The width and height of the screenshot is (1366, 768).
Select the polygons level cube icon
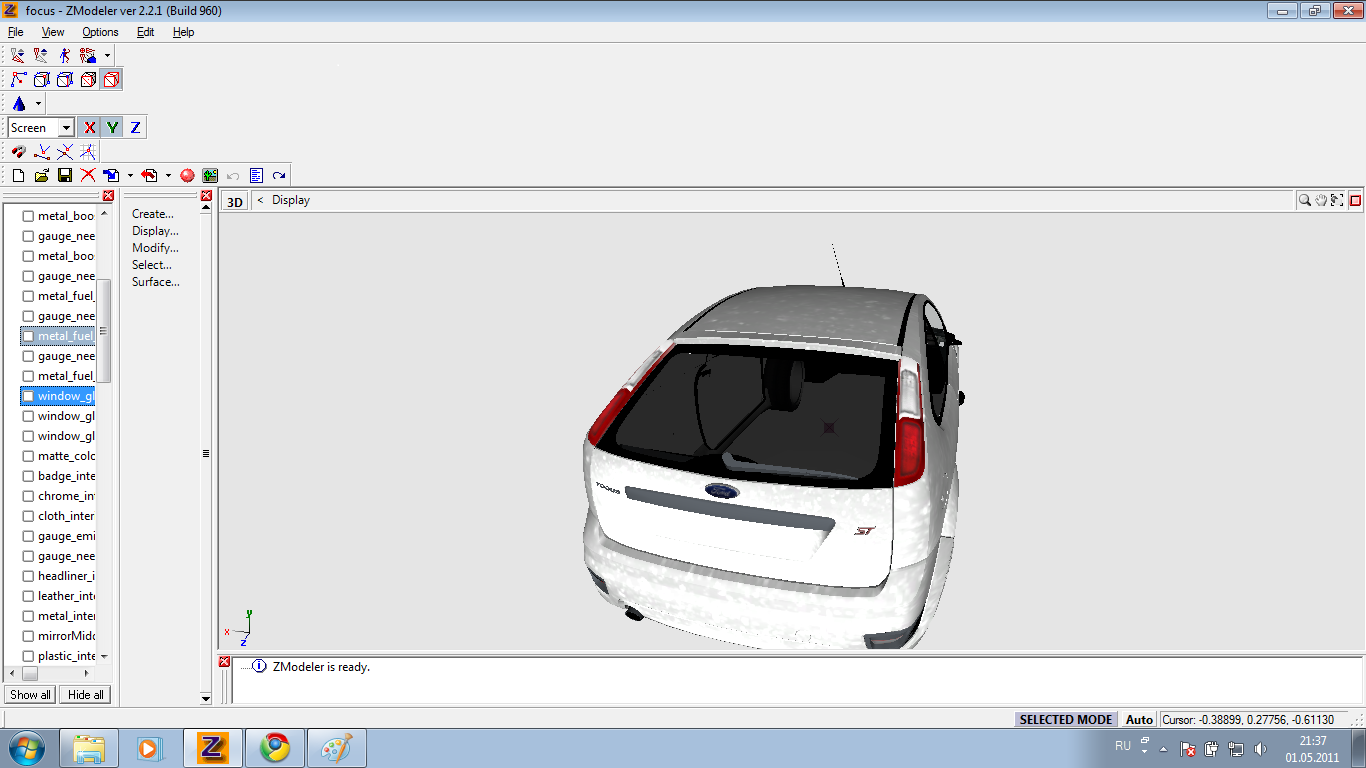pos(64,79)
